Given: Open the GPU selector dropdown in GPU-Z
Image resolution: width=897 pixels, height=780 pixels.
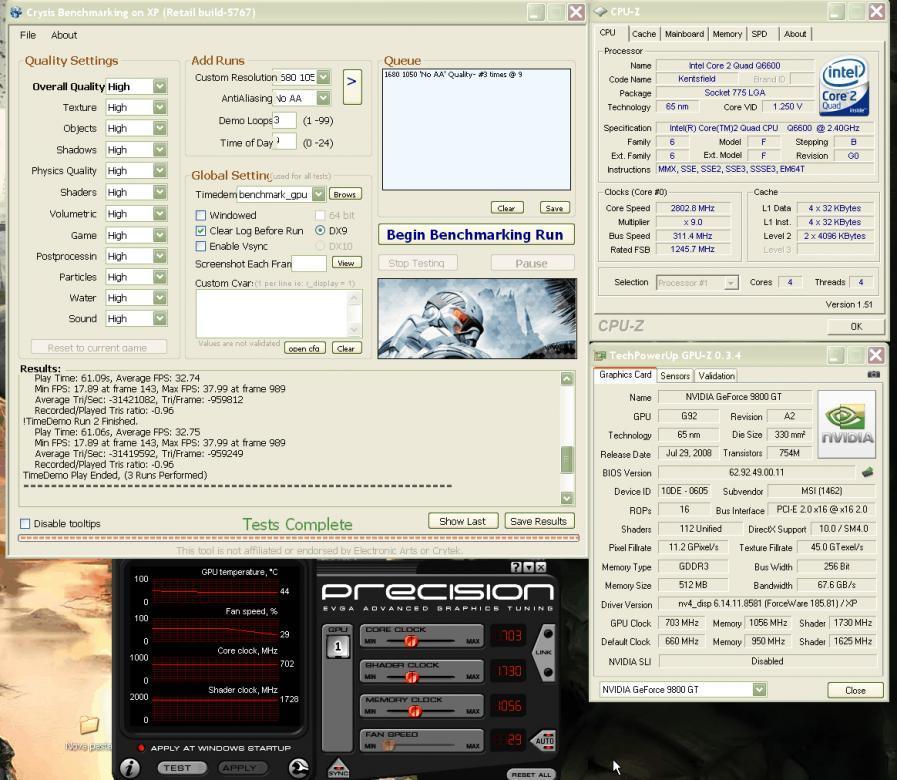Looking at the screenshot, I should (759, 689).
